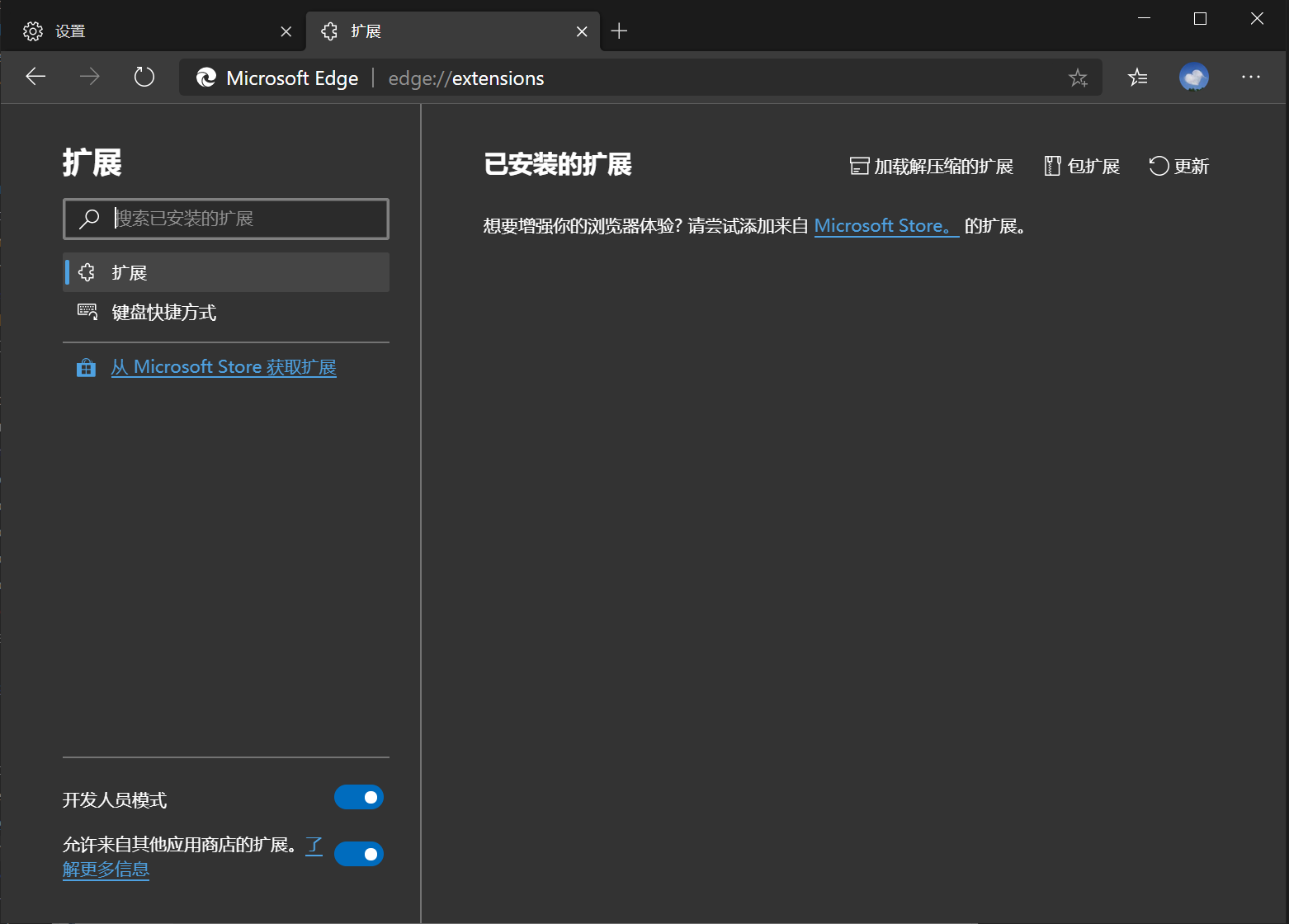Click the puzzle icon in sidebar 扩展 item
1289x924 pixels.
tap(87, 272)
